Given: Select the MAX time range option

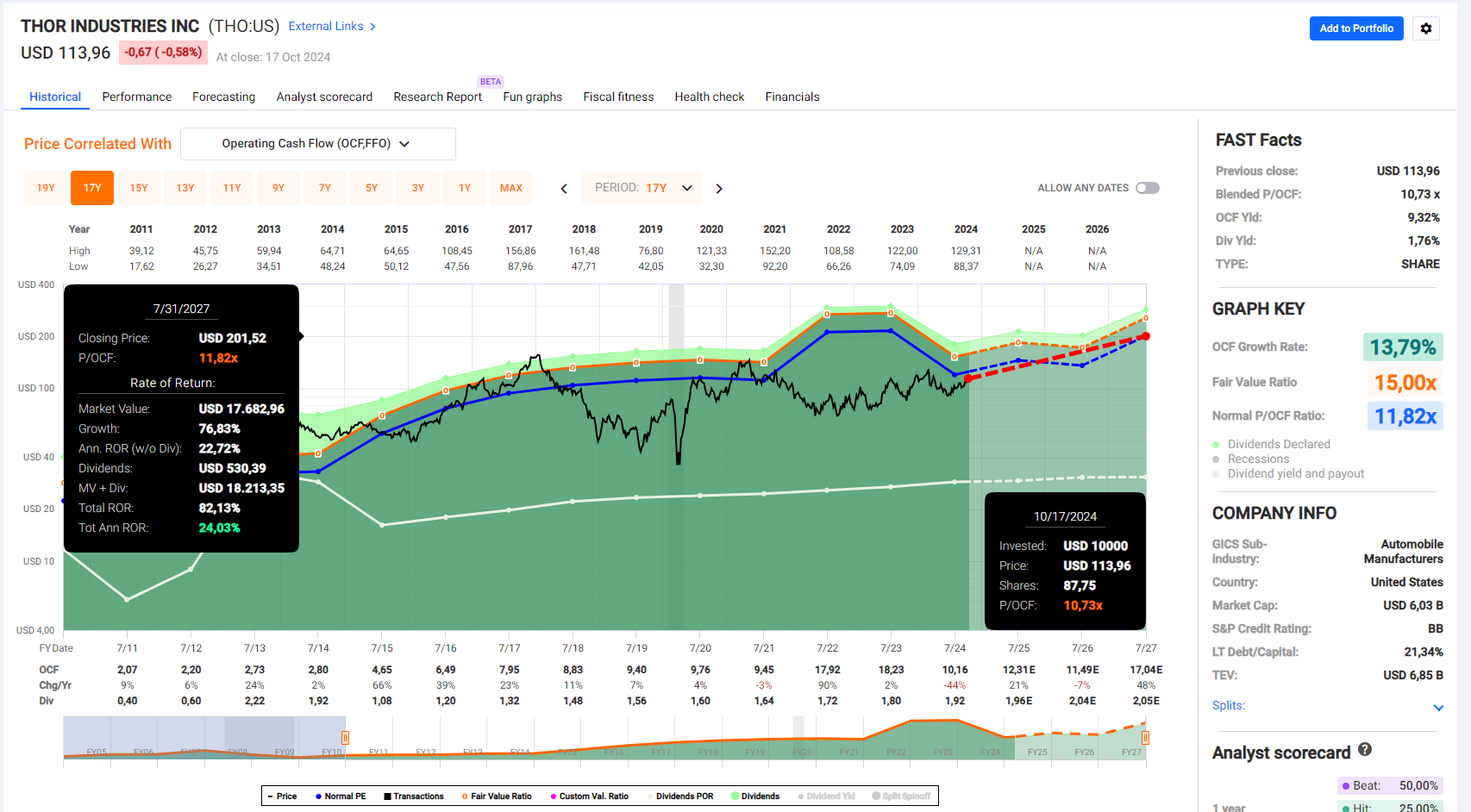Looking at the screenshot, I should [511, 188].
